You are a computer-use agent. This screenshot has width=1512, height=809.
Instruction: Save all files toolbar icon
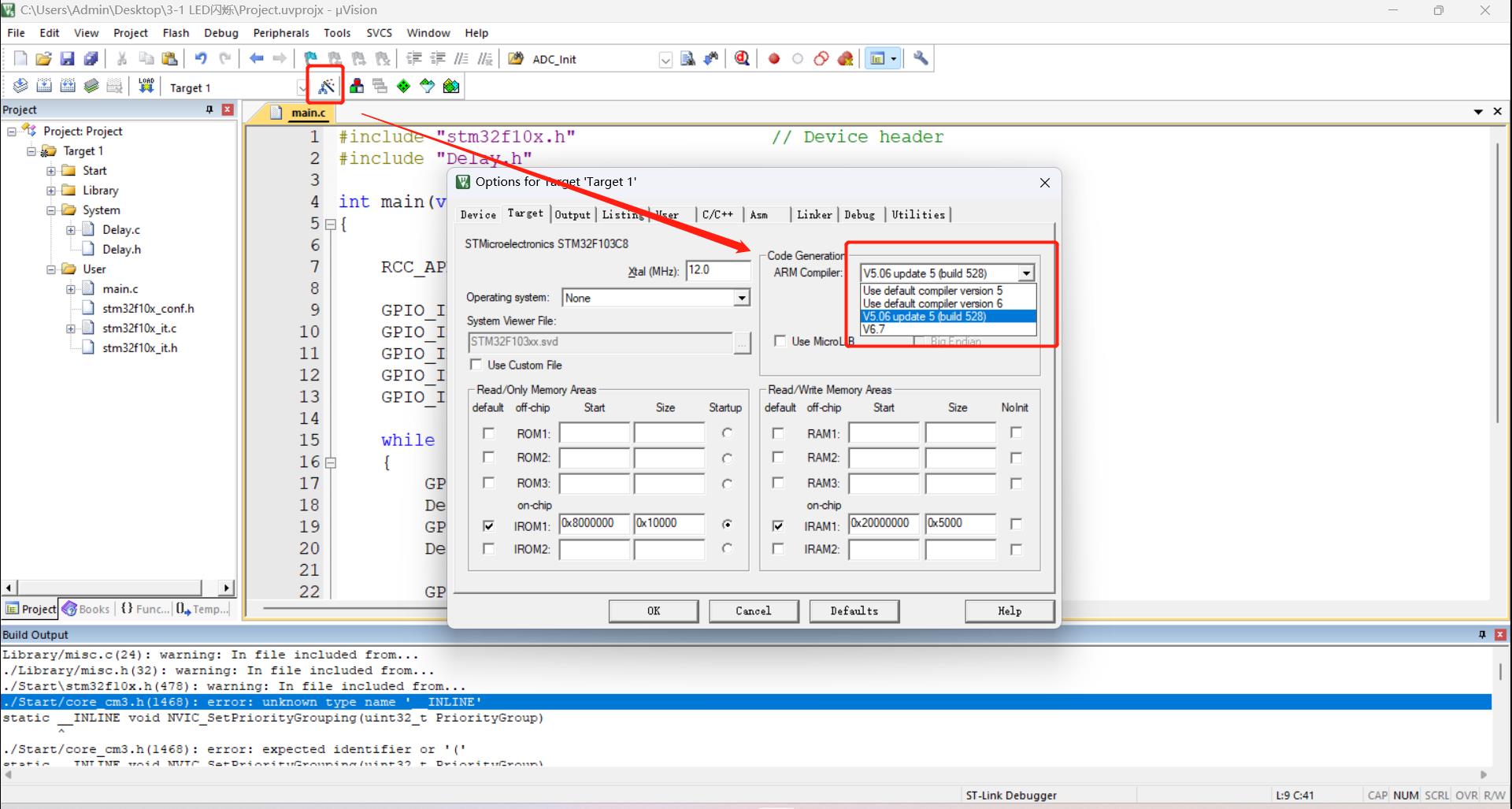(x=91, y=58)
